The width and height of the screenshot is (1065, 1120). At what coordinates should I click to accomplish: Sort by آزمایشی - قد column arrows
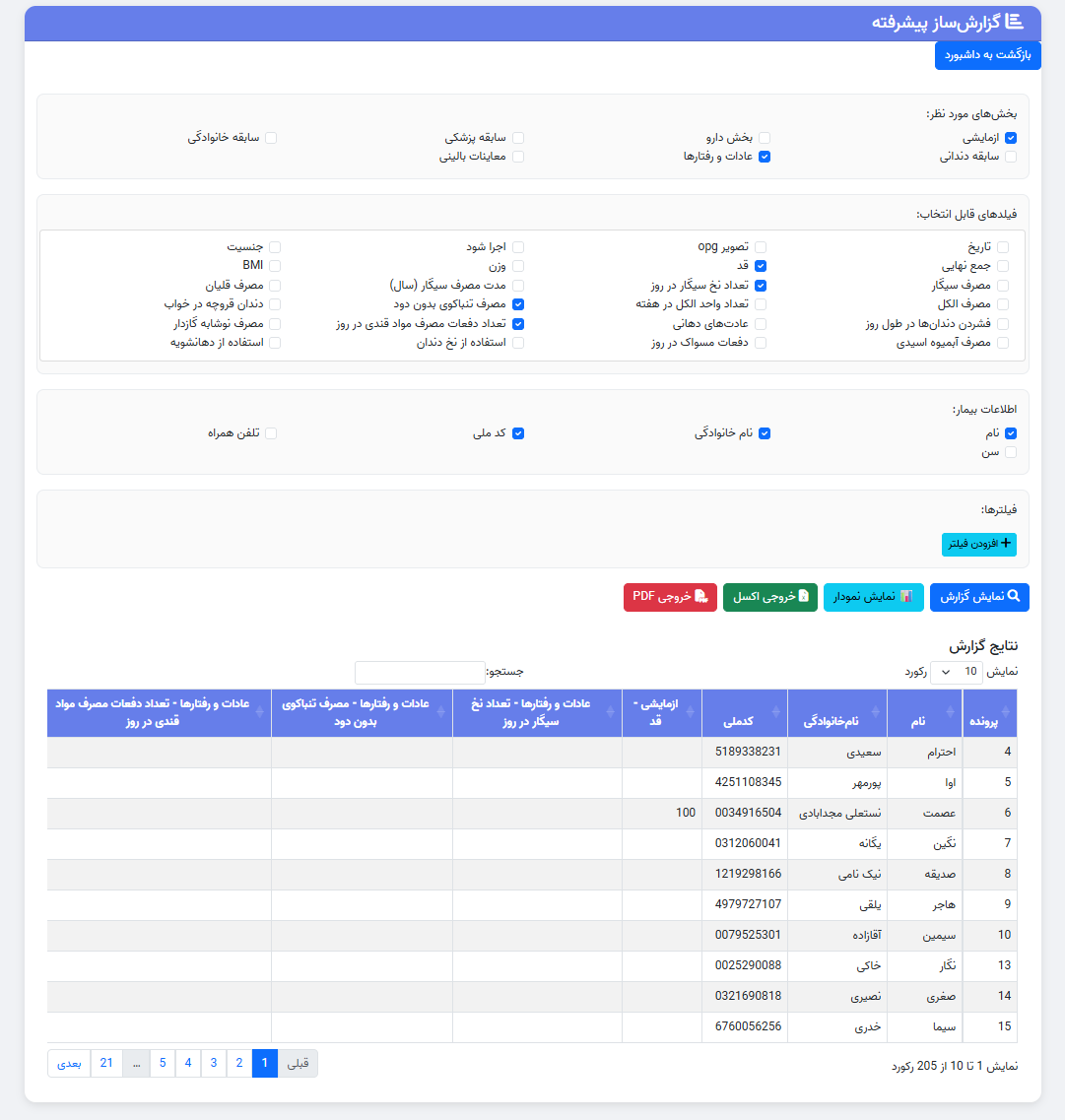click(x=690, y=712)
